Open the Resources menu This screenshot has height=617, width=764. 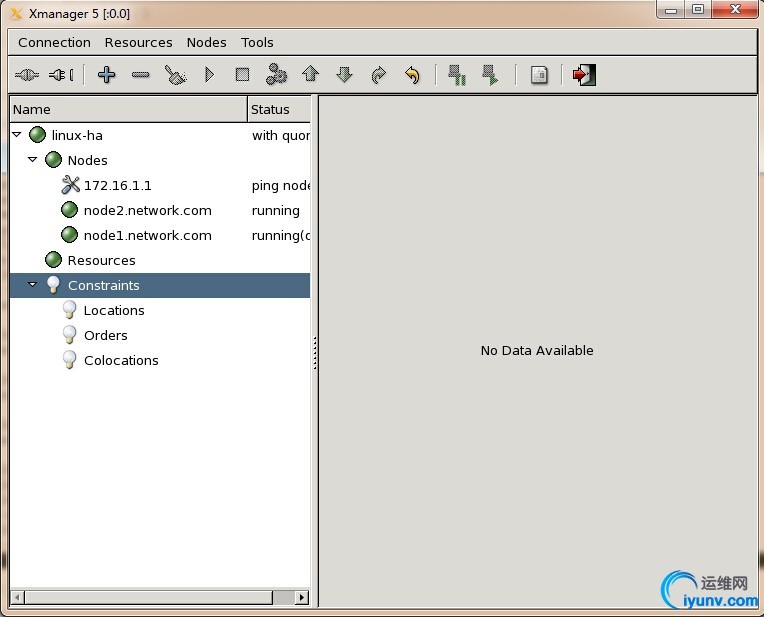(138, 42)
